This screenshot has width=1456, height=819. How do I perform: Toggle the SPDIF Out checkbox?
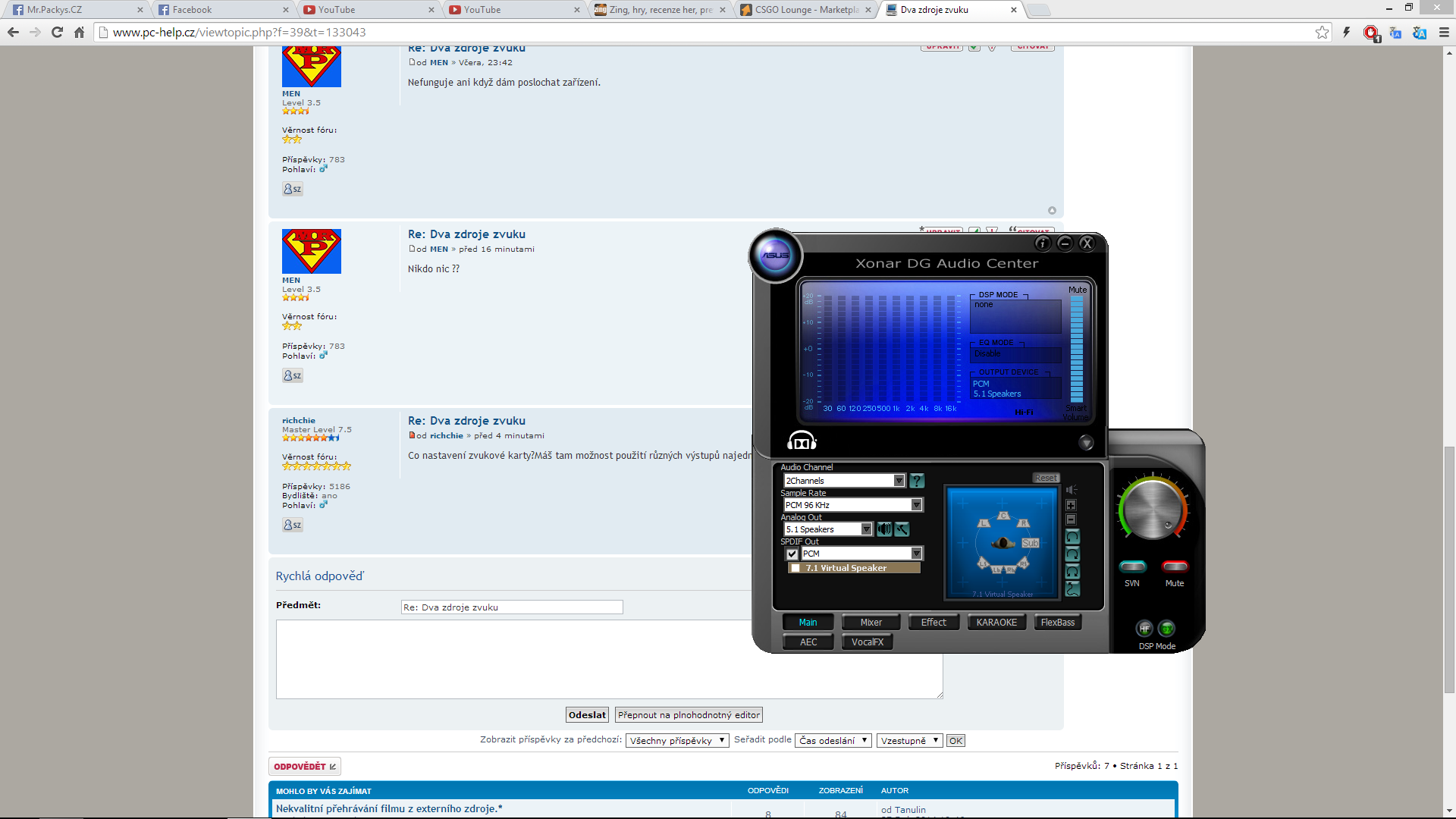[792, 554]
